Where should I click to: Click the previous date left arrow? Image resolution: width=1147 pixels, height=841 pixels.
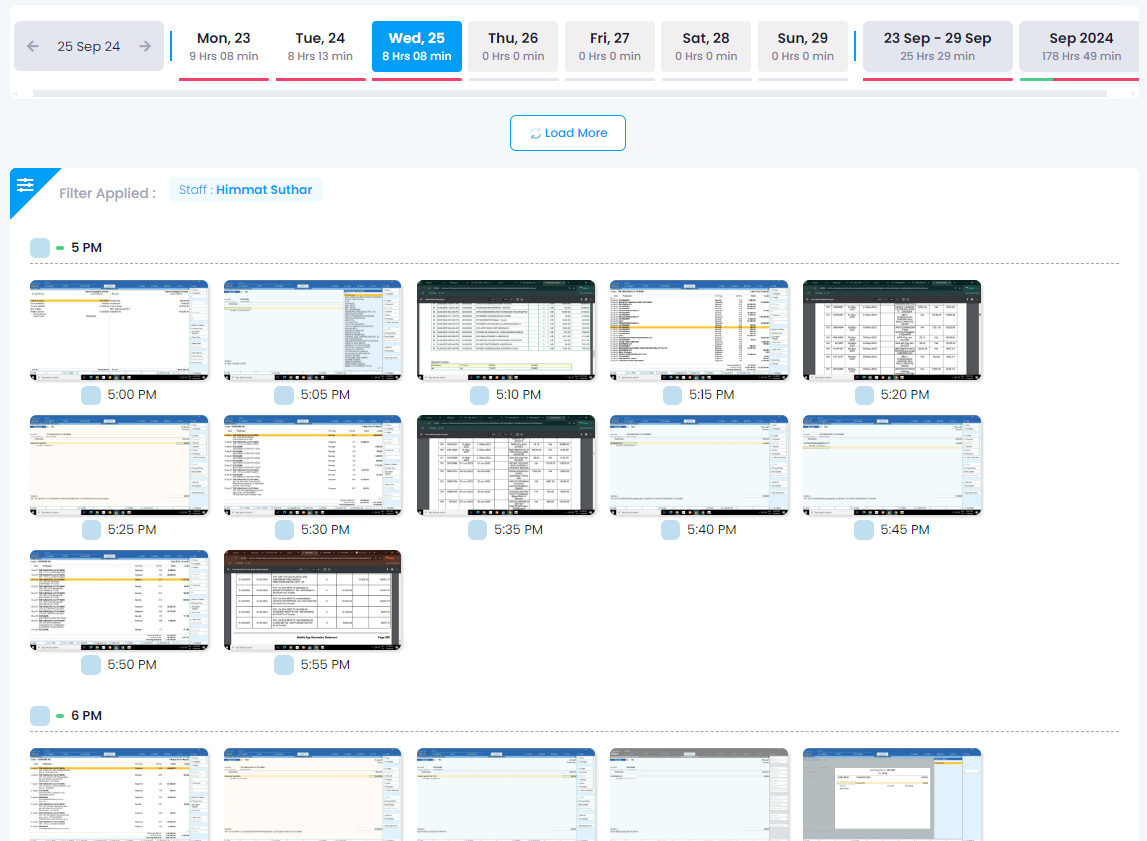[x=32, y=46]
